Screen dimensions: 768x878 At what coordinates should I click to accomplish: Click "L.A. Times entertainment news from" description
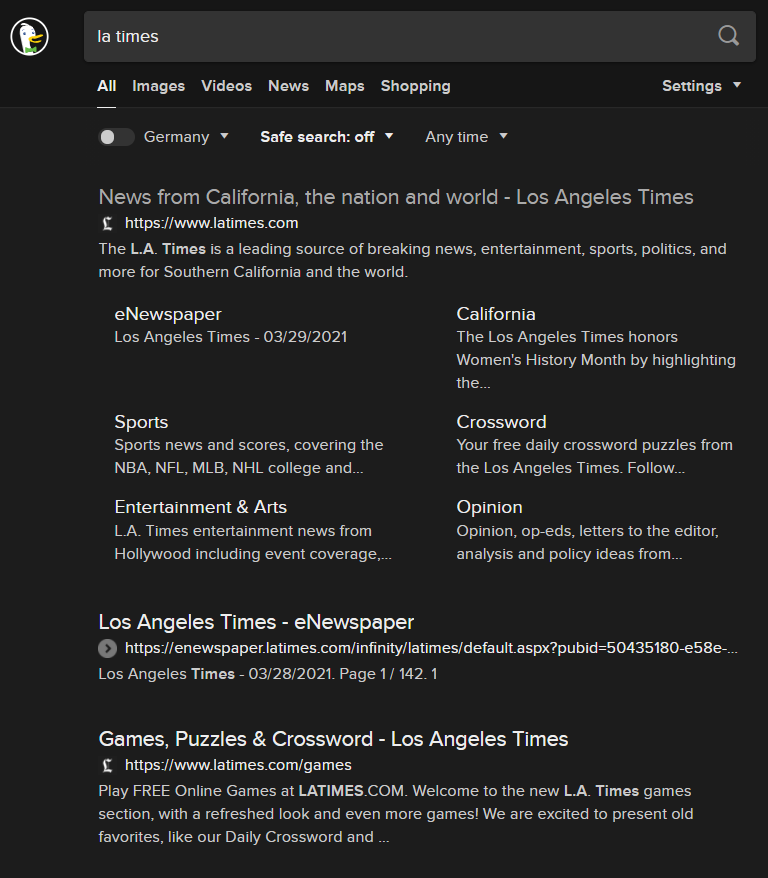pos(253,542)
